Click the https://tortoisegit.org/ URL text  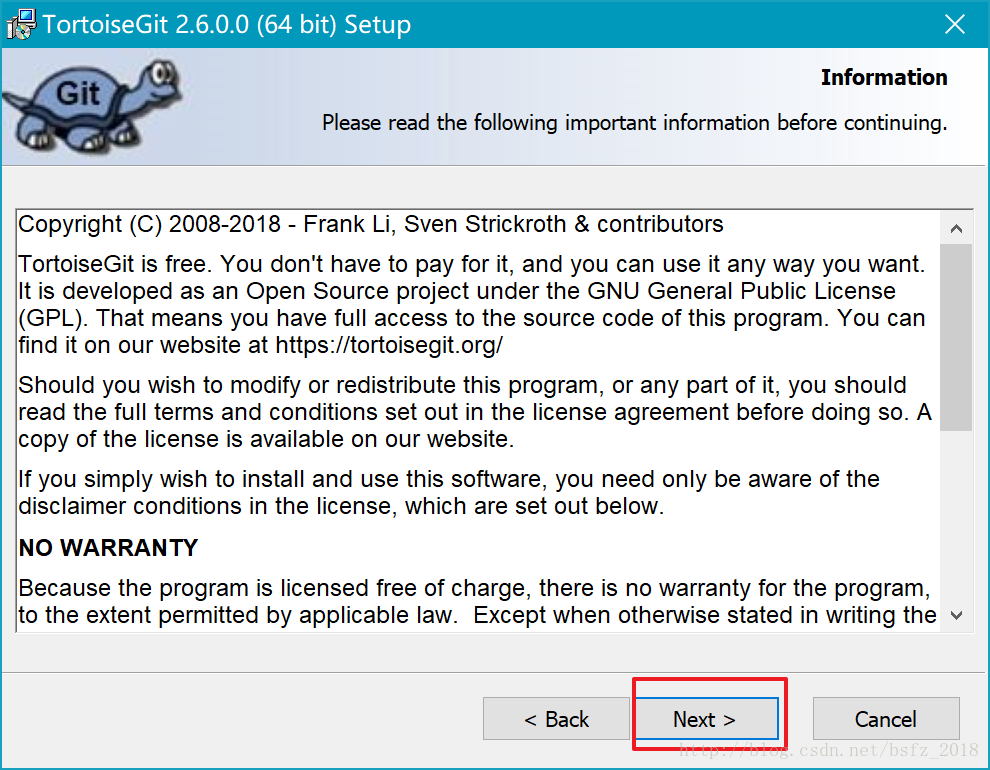click(389, 345)
